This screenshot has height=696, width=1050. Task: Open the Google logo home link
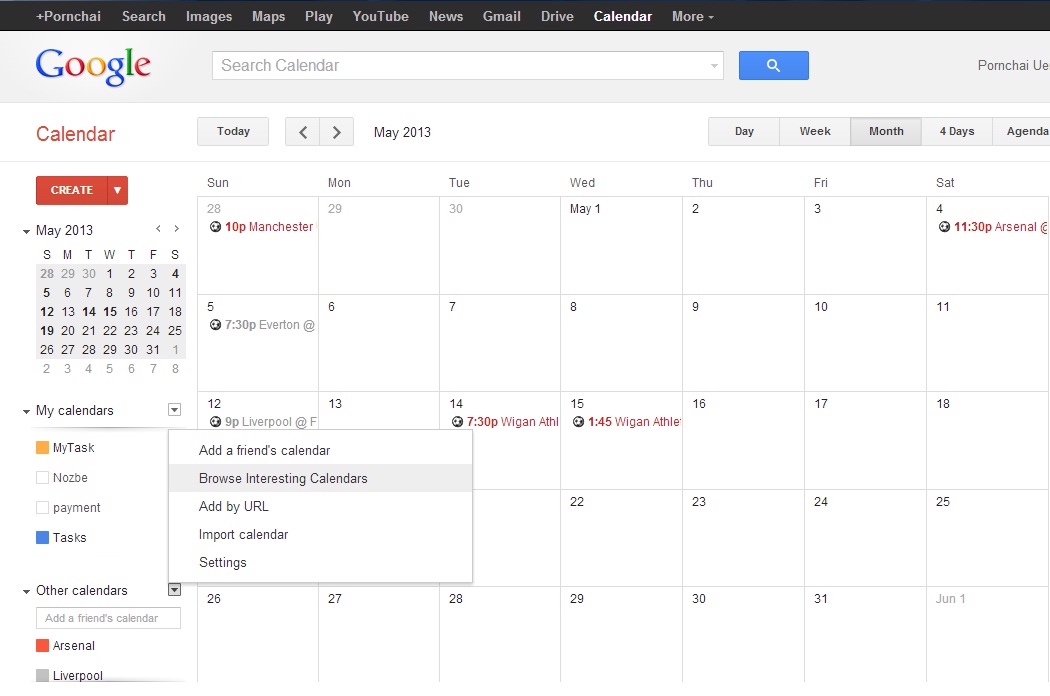[x=93, y=66]
